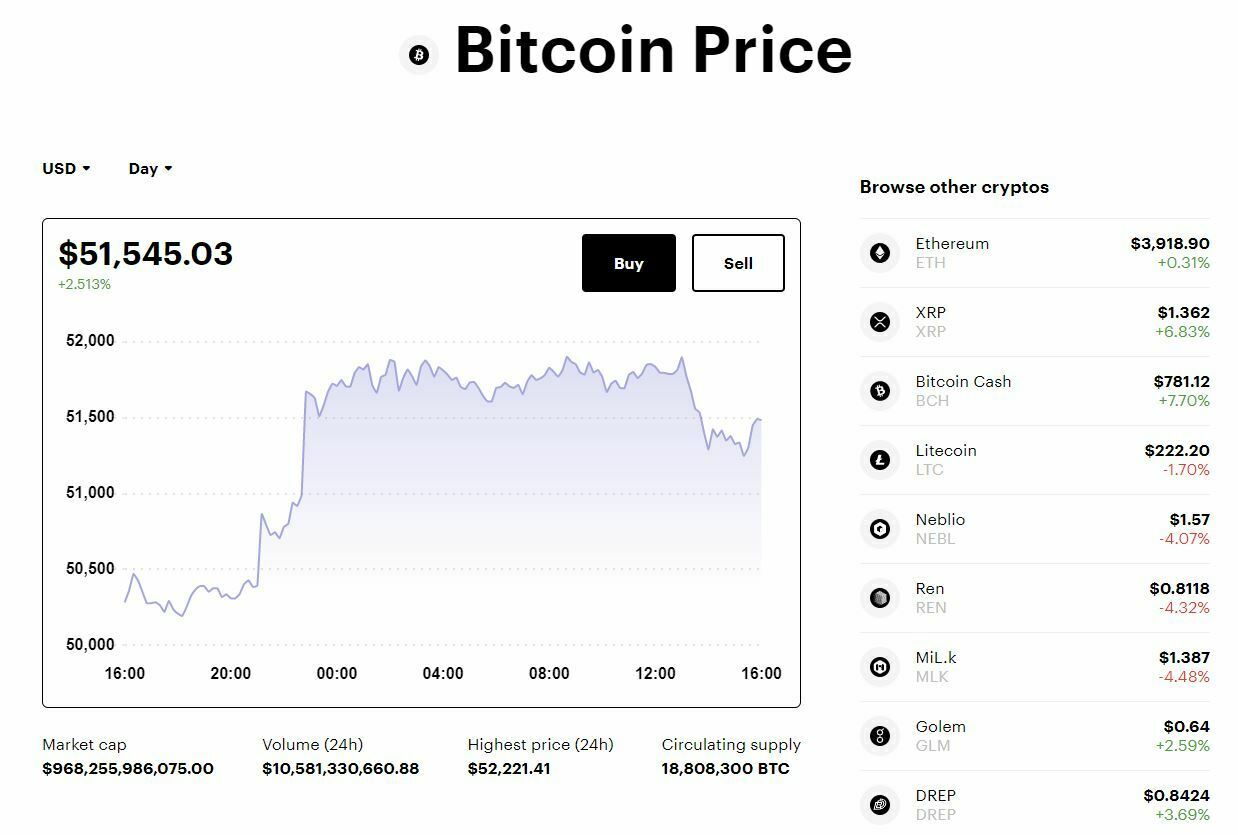Select the XRP coin icon
1238x835 pixels.
point(879,321)
